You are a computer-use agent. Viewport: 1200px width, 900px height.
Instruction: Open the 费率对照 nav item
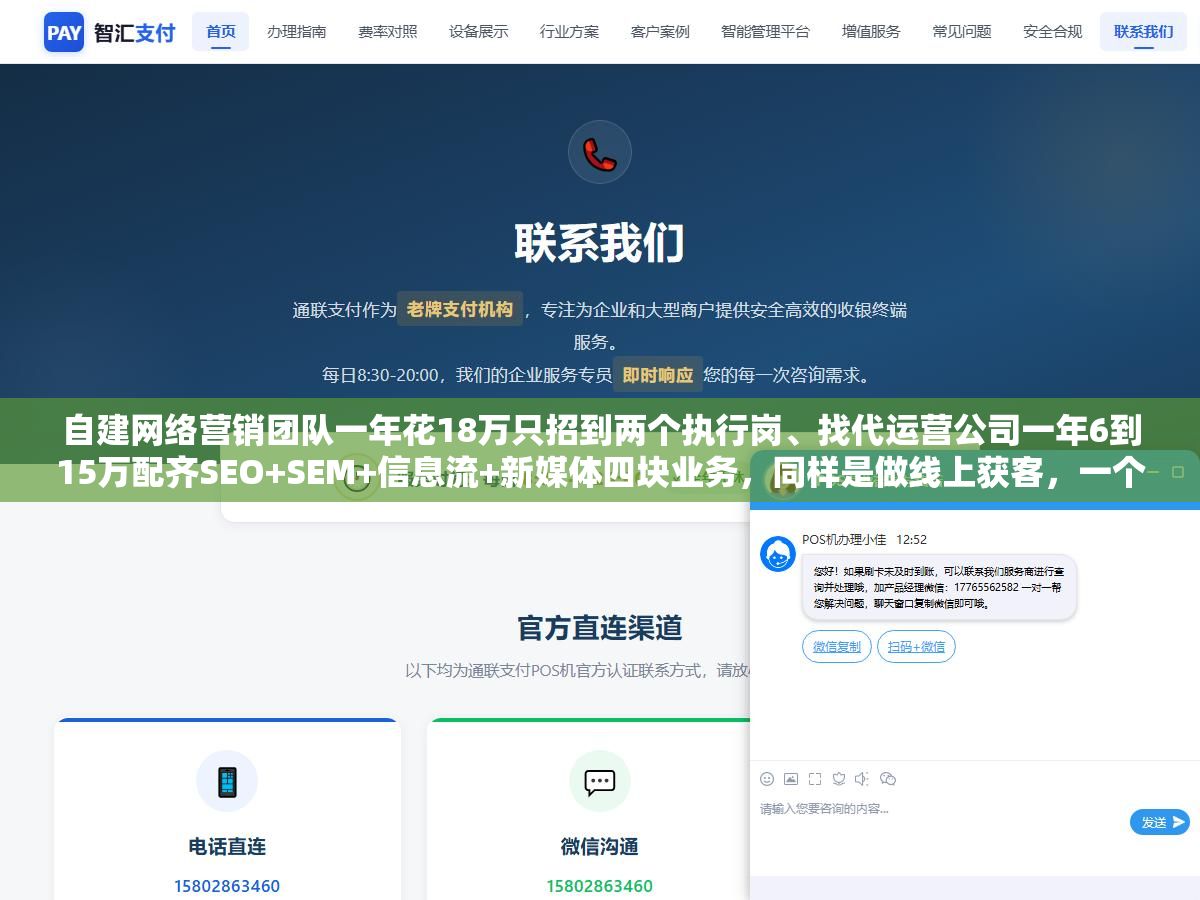coord(387,32)
